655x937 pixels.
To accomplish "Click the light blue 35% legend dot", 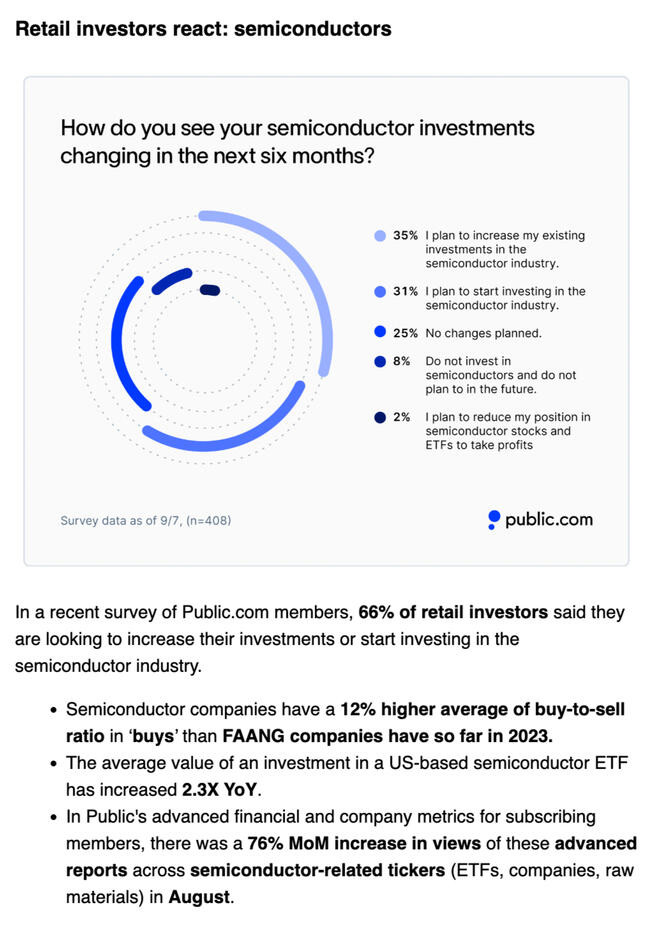I will [380, 236].
